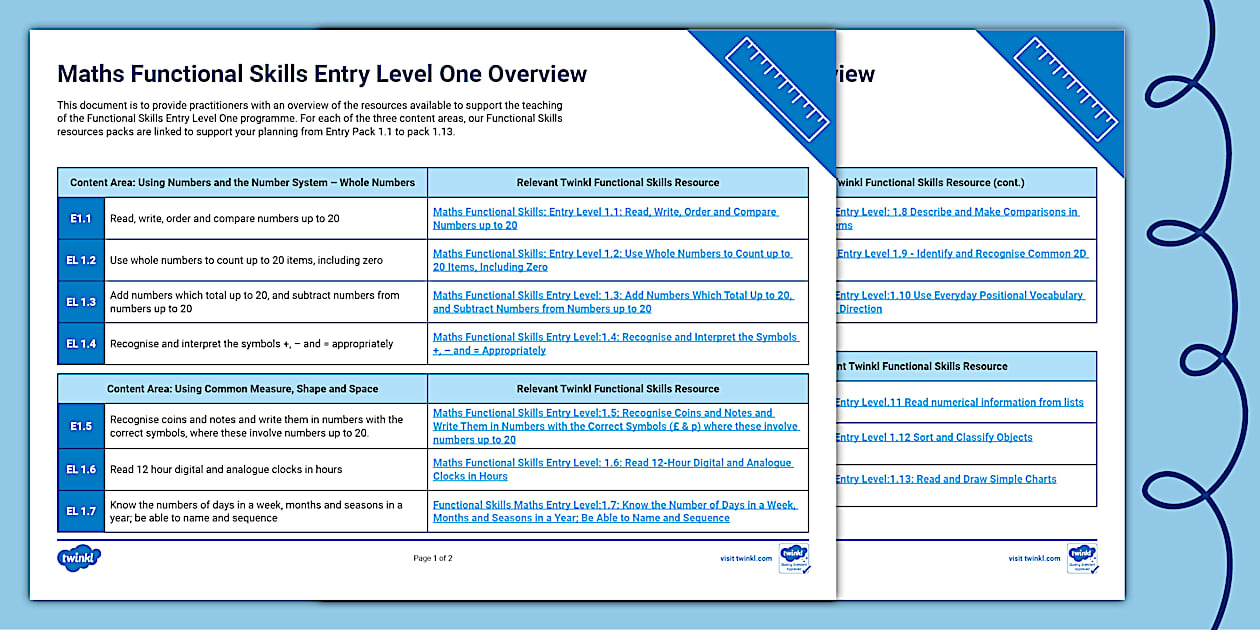Open the Entry Level 1.13 Read and Draw Charts link
Viewport: 1260px width, 630px height.
(x=946, y=479)
